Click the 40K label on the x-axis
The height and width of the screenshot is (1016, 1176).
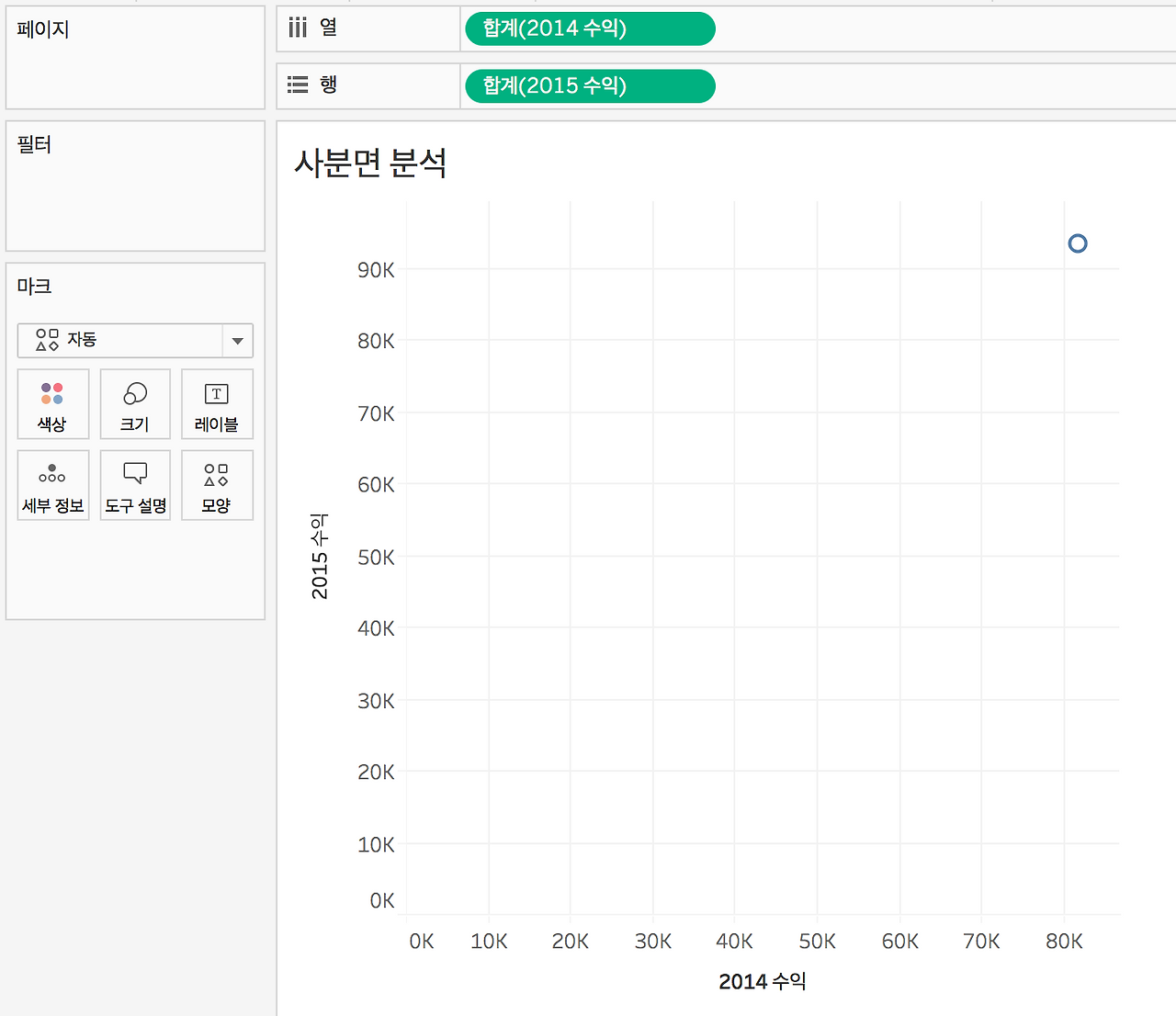pos(734,941)
